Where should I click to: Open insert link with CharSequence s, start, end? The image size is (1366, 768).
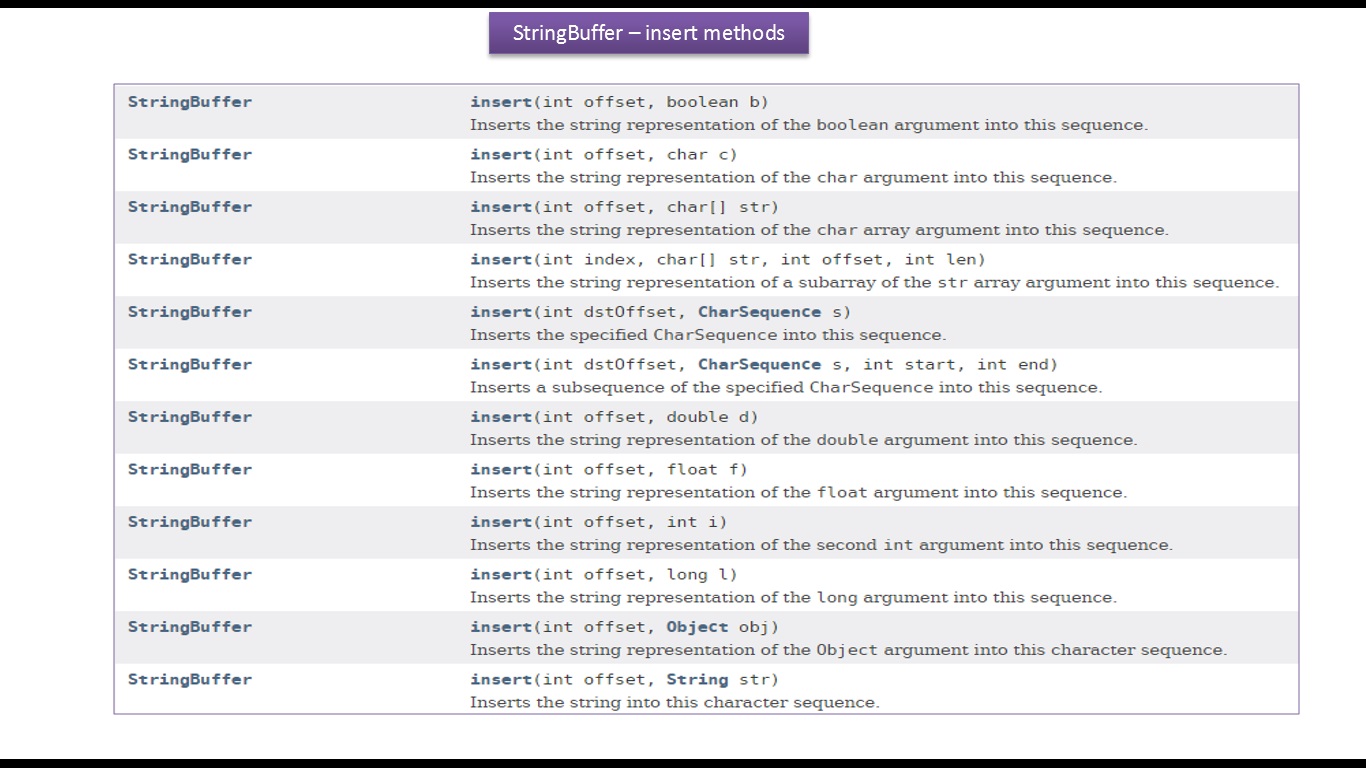[x=501, y=365]
